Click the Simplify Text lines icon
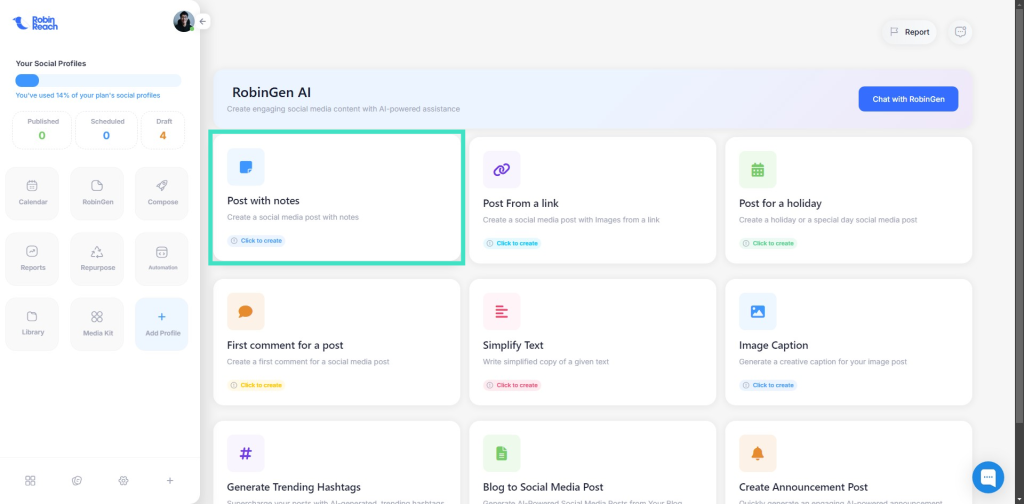The height and width of the screenshot is (504, 1024). coord(502,311)
